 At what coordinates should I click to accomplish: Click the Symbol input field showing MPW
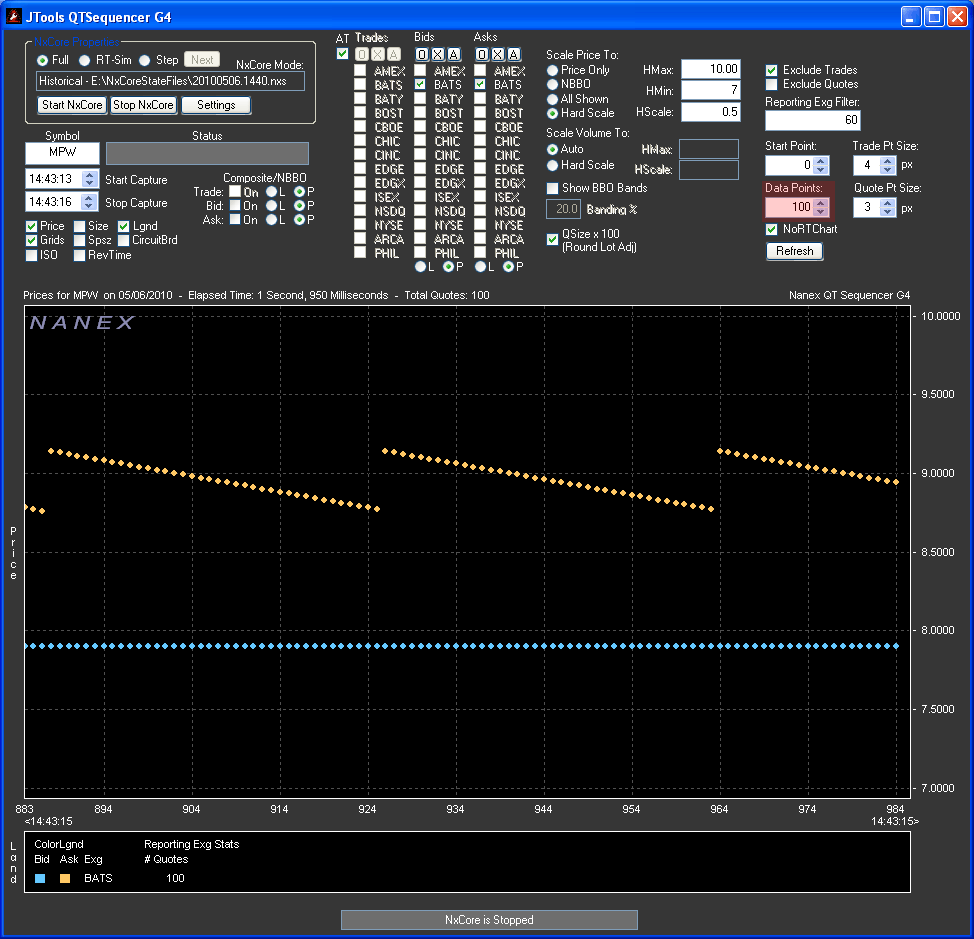click(x=62, y=153)
